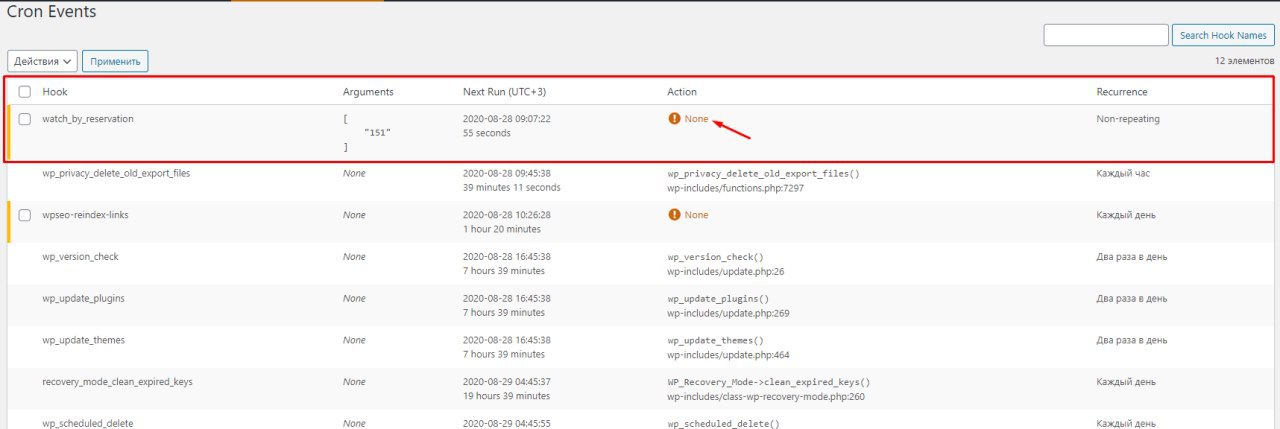Select the wp_privacy_delete_old_export_files hook name
1280x429 pixels.
click(116, 173)
